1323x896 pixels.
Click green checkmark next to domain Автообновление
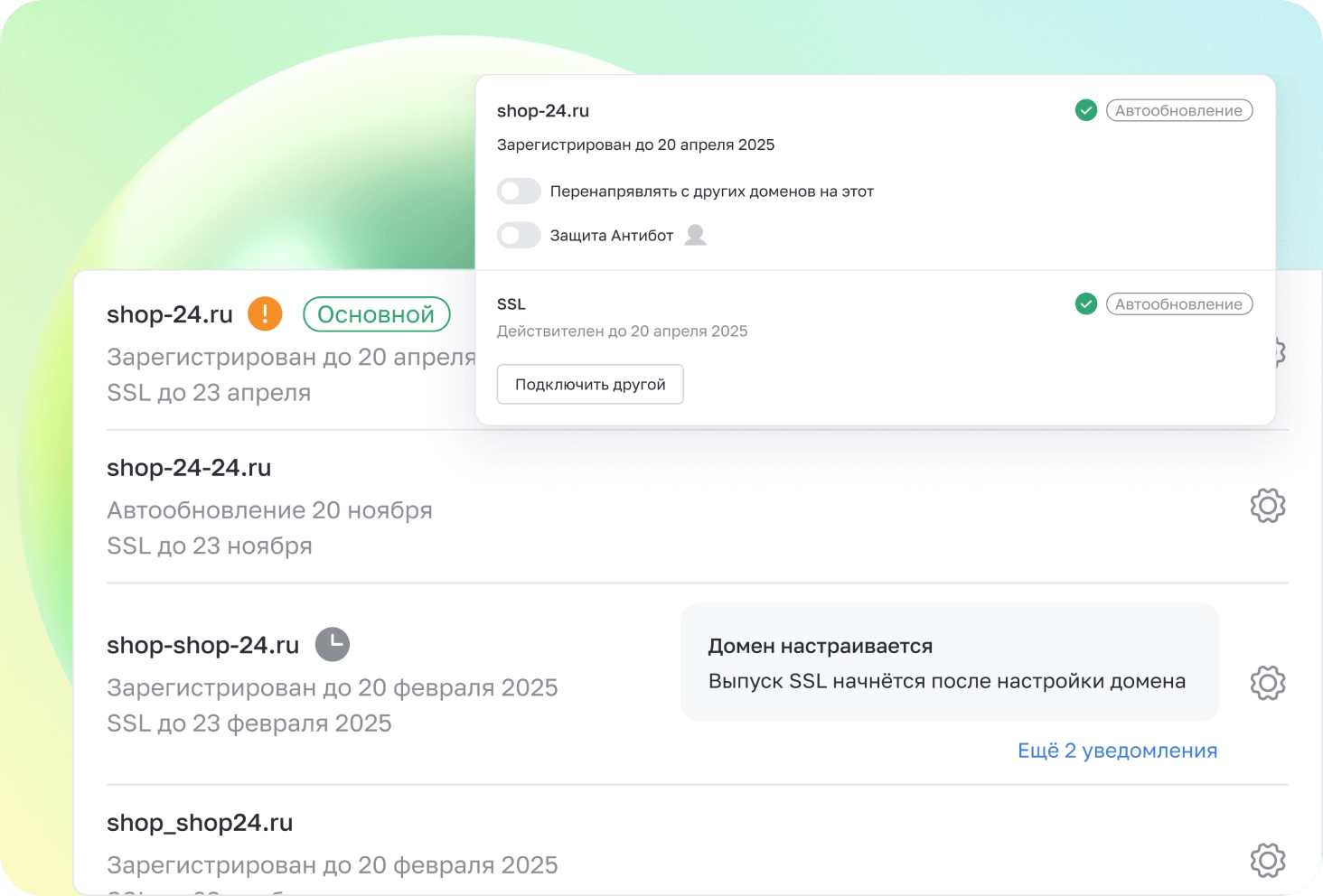[1085, 110]
